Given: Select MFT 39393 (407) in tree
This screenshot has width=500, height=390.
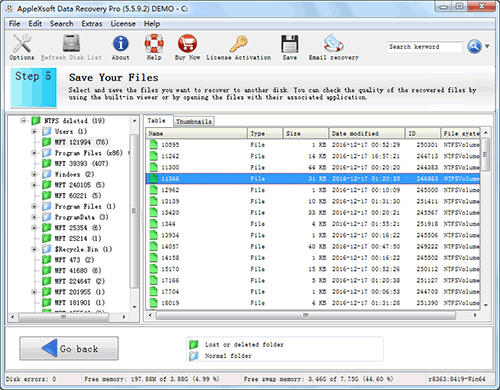Looking at the screenshot, I should coord(81,163).
